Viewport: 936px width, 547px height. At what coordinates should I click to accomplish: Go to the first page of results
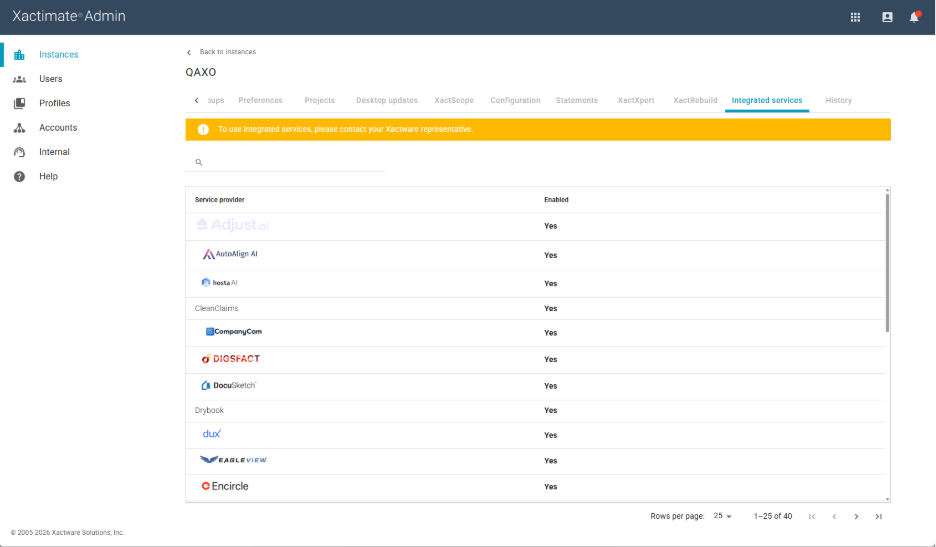pyautogui.click(x=812, y=517)
